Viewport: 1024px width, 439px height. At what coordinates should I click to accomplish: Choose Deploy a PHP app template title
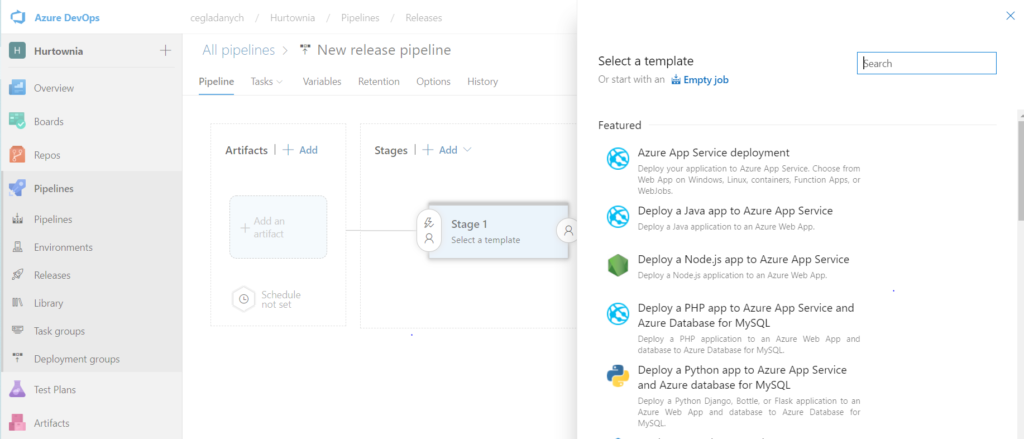click(746, 316)
